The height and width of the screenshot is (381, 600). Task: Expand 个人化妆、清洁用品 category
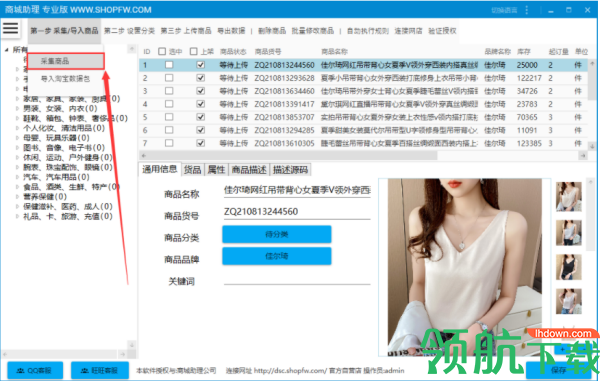click(x=17, y=128)
